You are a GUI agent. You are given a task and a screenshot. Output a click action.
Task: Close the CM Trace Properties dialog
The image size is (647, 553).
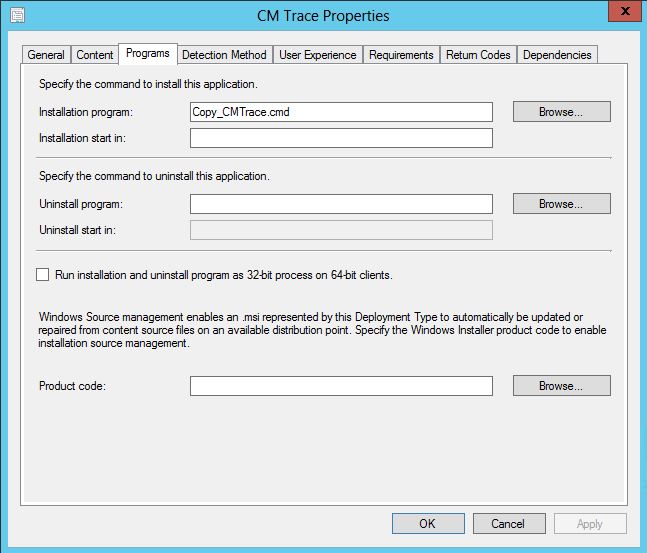(x=625, y=11)
